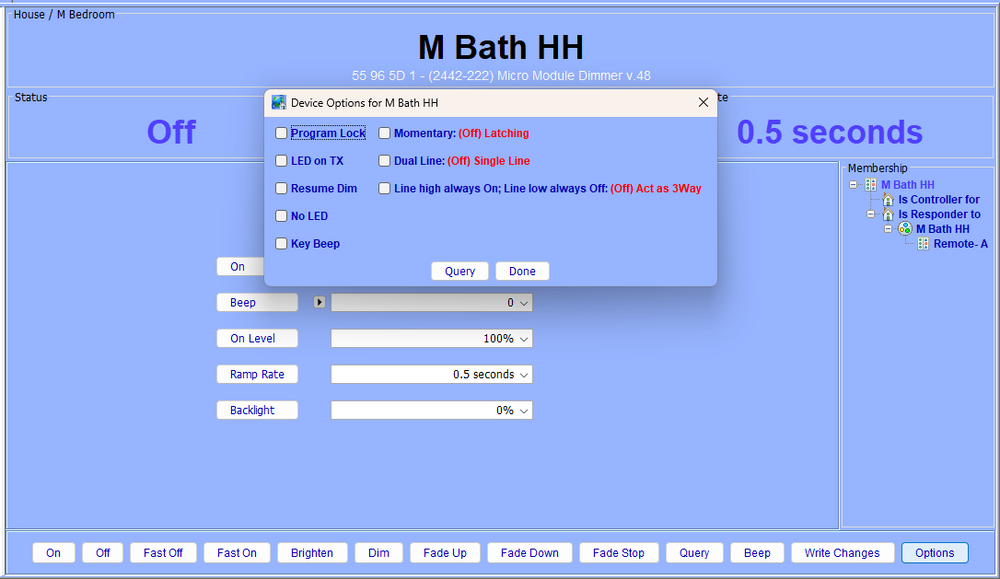Screen dimensions: 1000x579
Task: Toggle the LED on TX checkbox
Action: tap(281, 161)
